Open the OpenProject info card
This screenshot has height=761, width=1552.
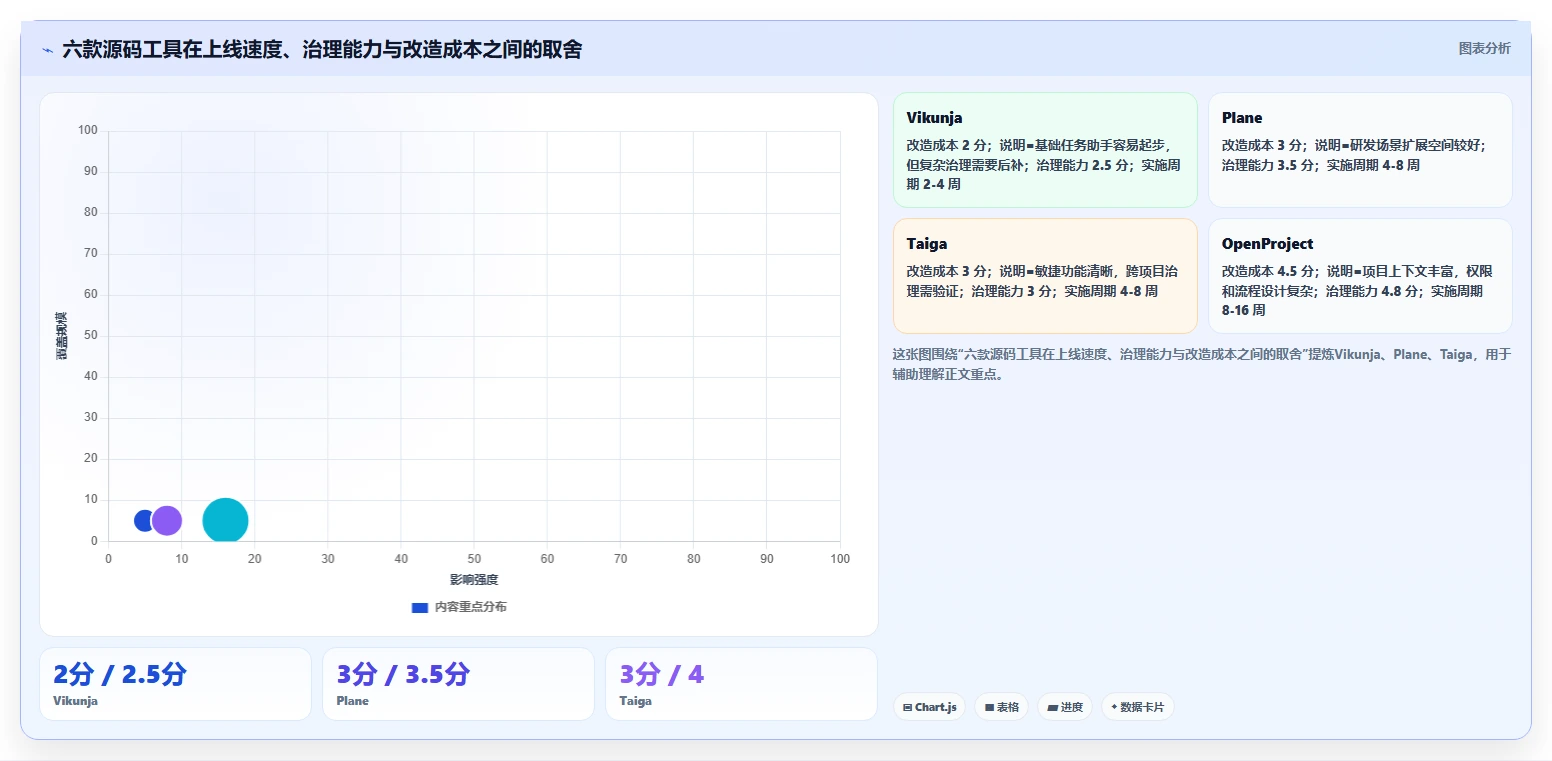click(1360, 276)
